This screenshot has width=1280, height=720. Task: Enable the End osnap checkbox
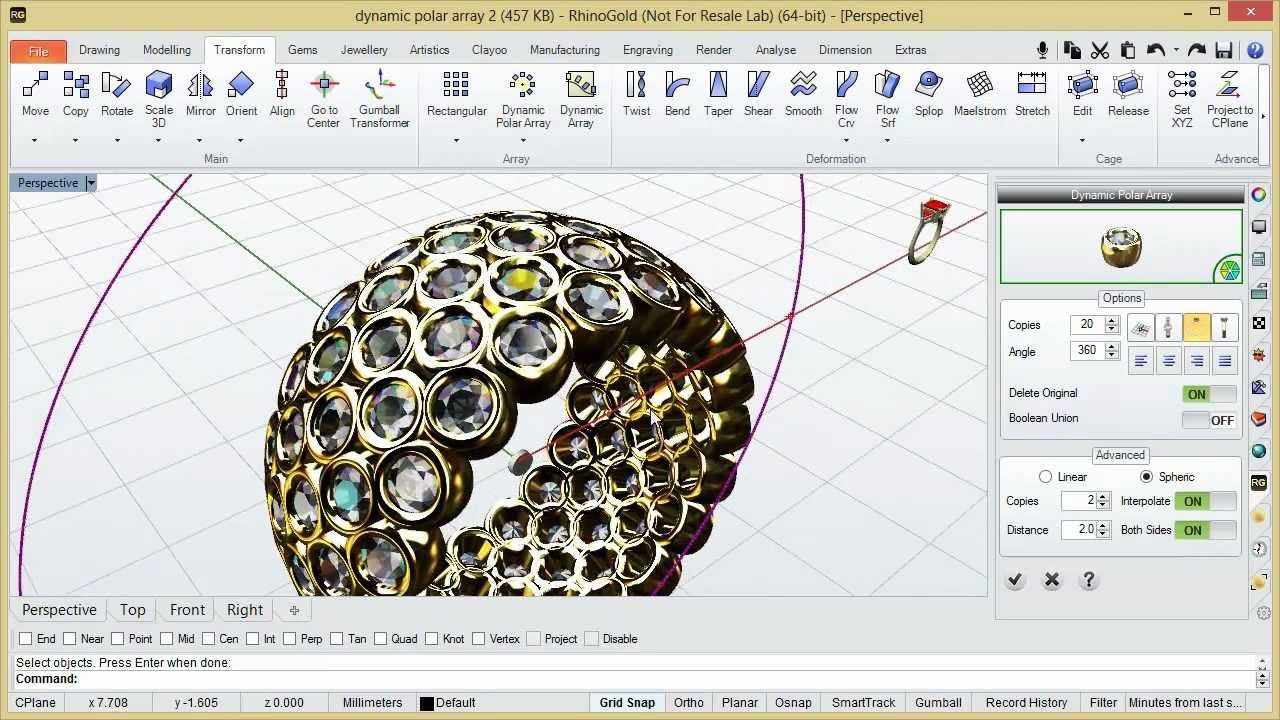25,638
